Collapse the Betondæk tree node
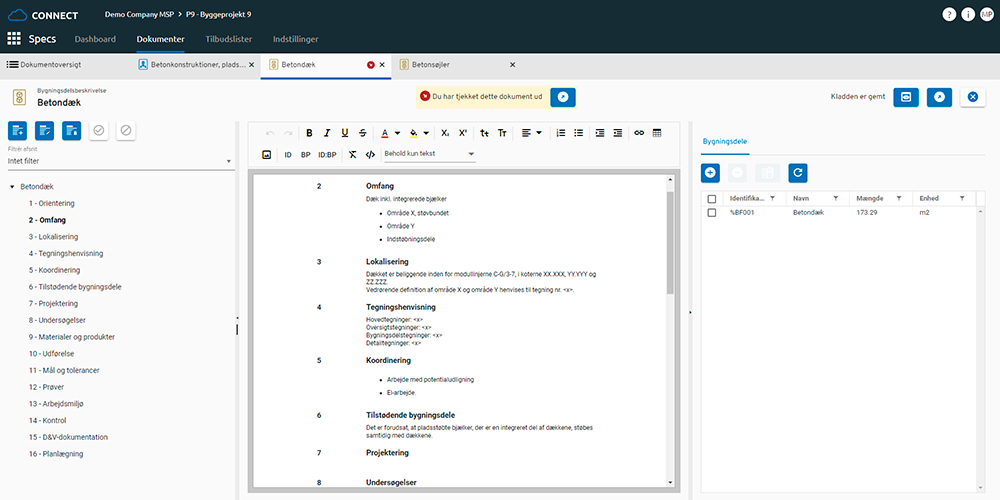This screenshot has height=500, width=1000. point(11,187)
